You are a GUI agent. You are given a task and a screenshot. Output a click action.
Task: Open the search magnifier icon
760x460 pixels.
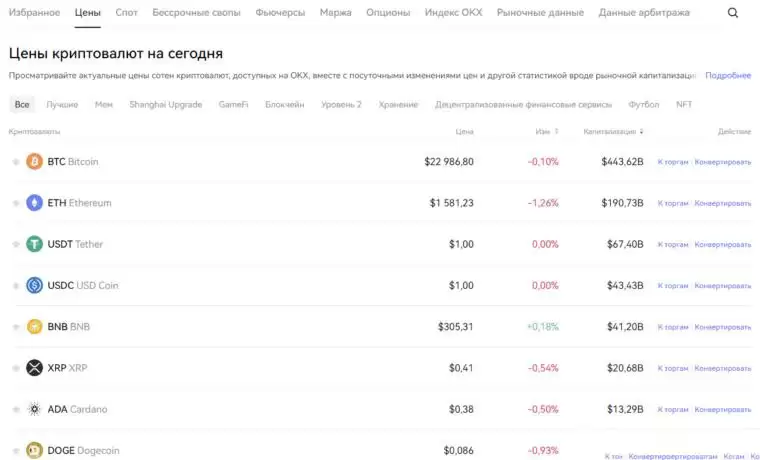point(733,13)
